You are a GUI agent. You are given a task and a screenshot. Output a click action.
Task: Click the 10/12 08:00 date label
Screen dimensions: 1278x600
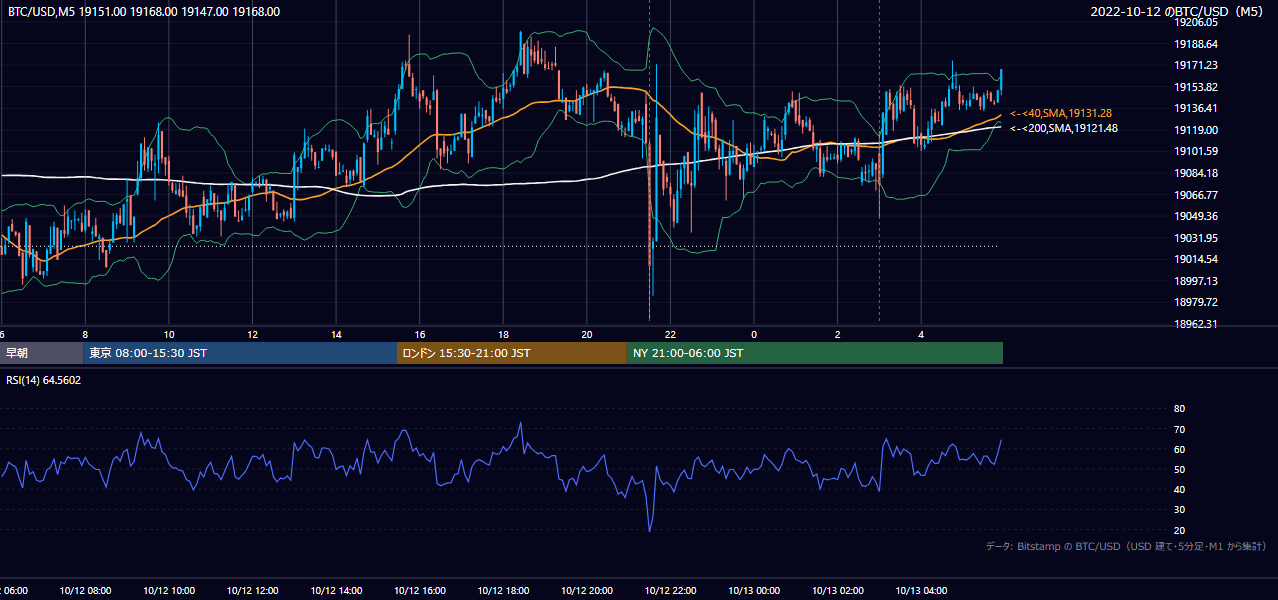point(85,591)
